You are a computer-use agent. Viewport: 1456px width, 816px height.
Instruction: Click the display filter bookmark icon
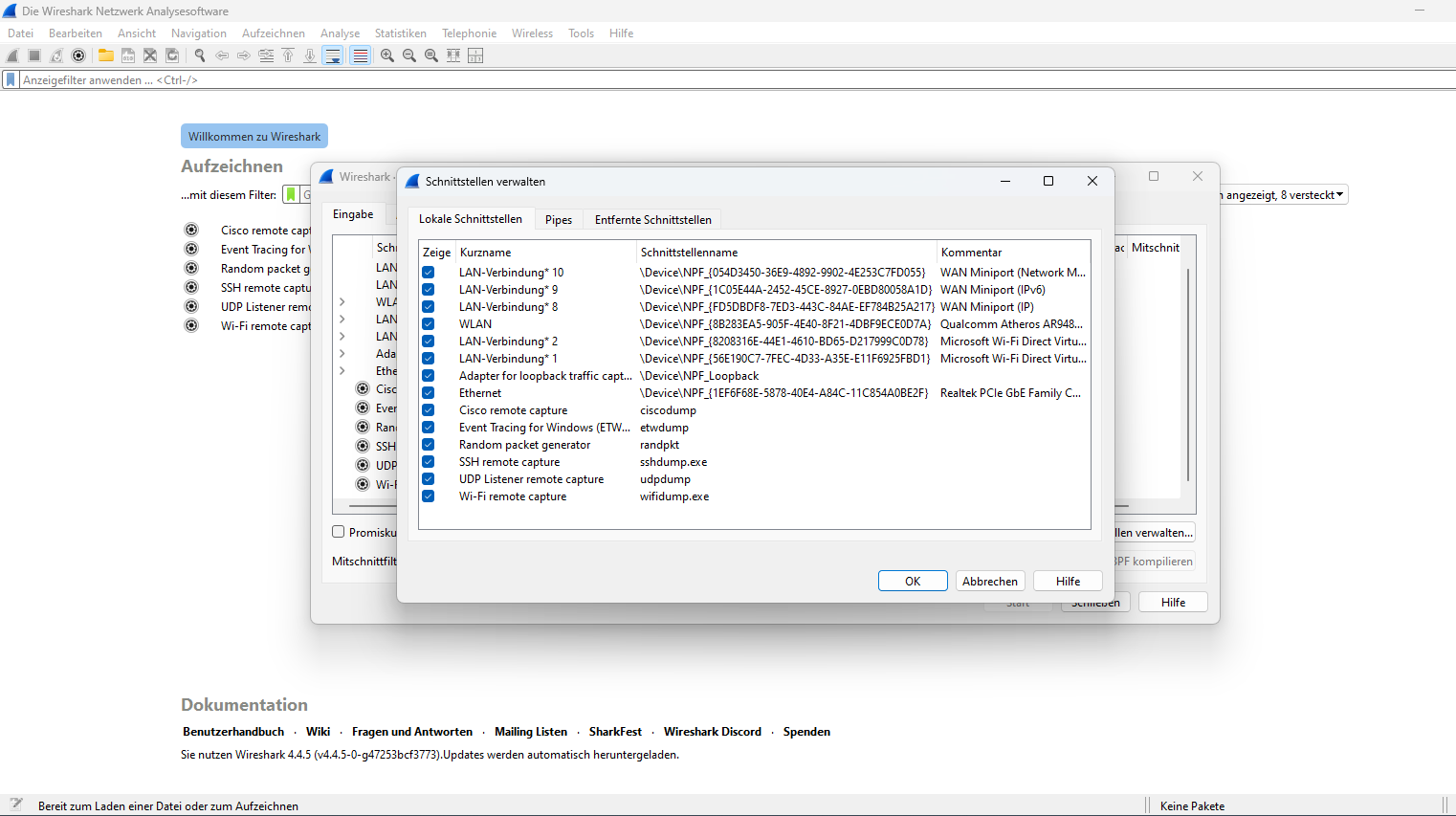pyautogui.click(x=11, y=80)
